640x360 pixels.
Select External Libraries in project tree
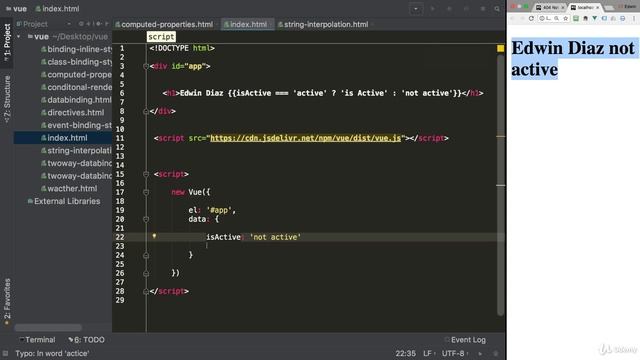[x=64, y=201]
